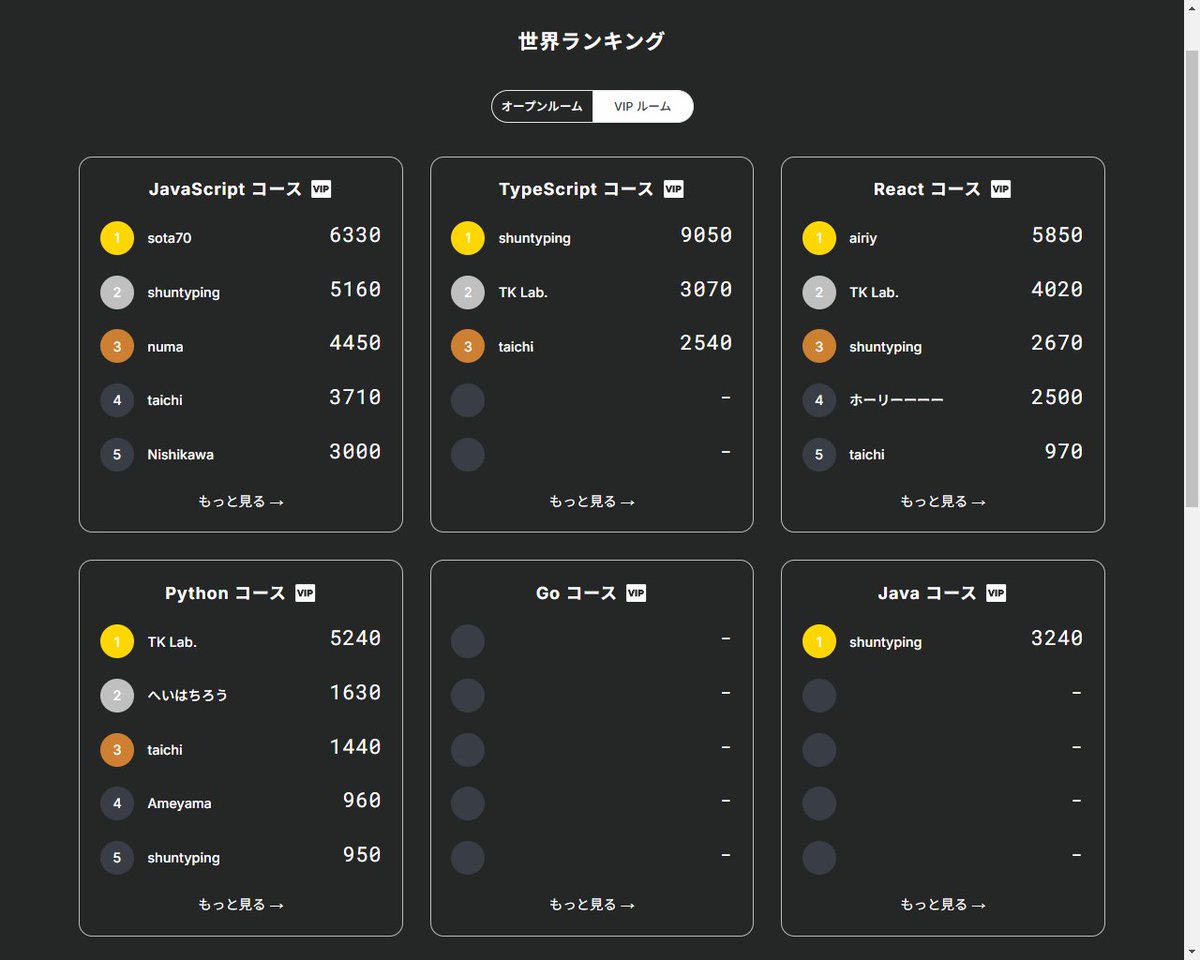
Task: Select shuntyping in Java コース ranking
Action: 886,642
